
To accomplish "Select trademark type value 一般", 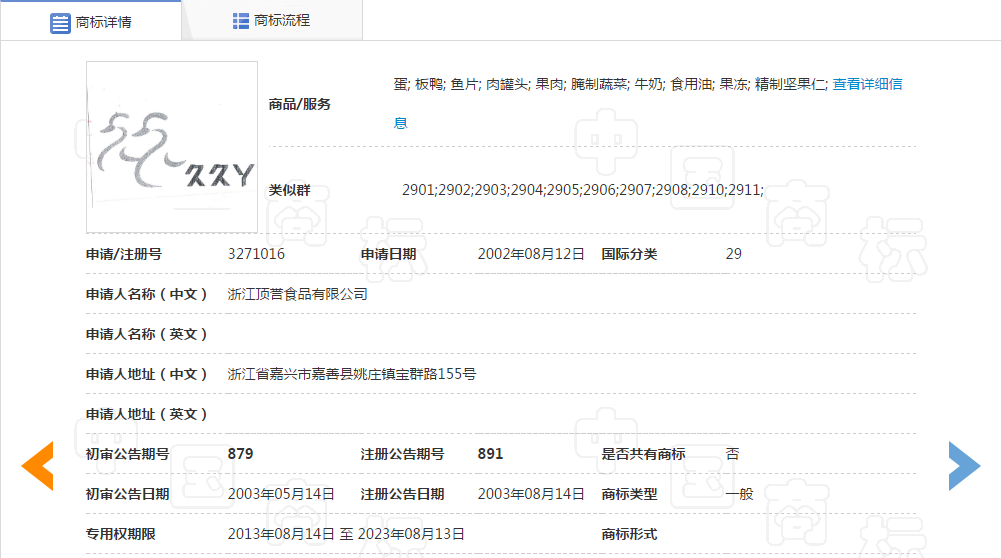I will point(739,494).
